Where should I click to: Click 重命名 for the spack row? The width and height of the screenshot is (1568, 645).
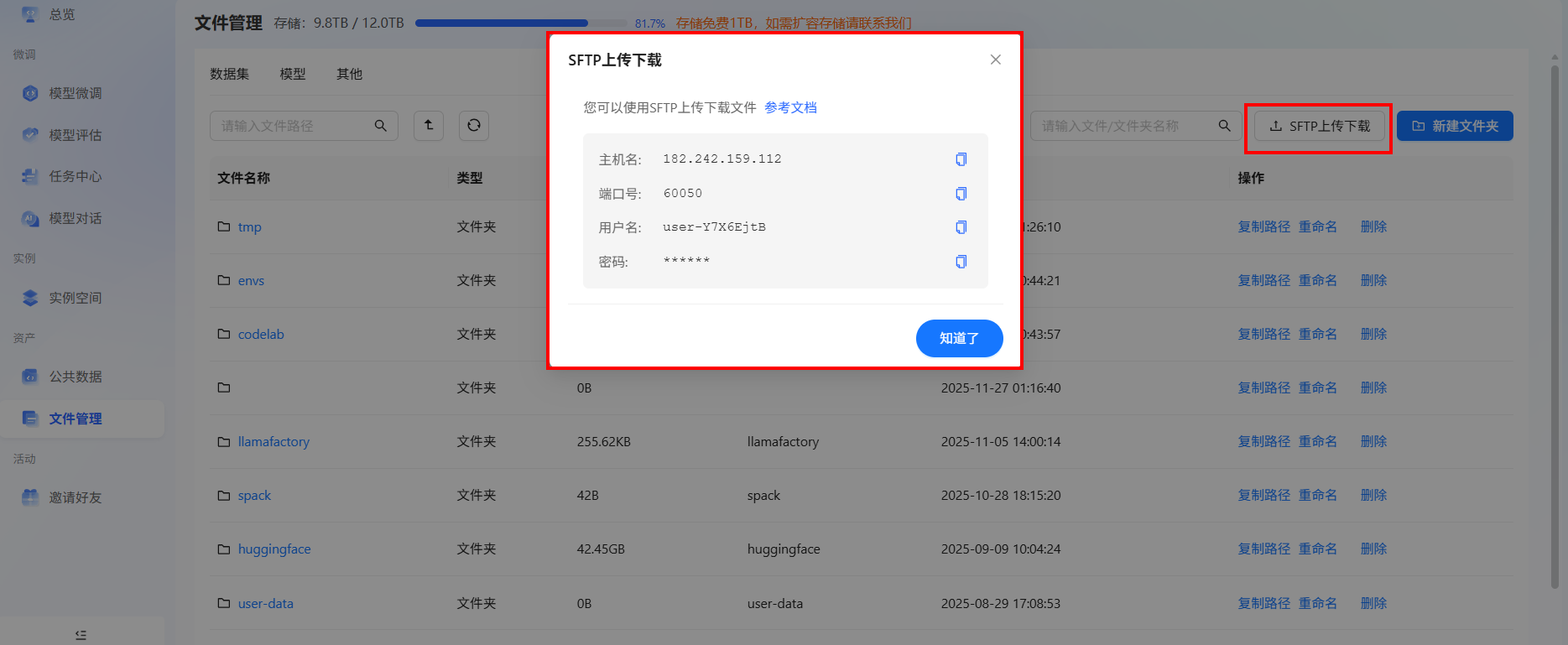point(1318,495)
